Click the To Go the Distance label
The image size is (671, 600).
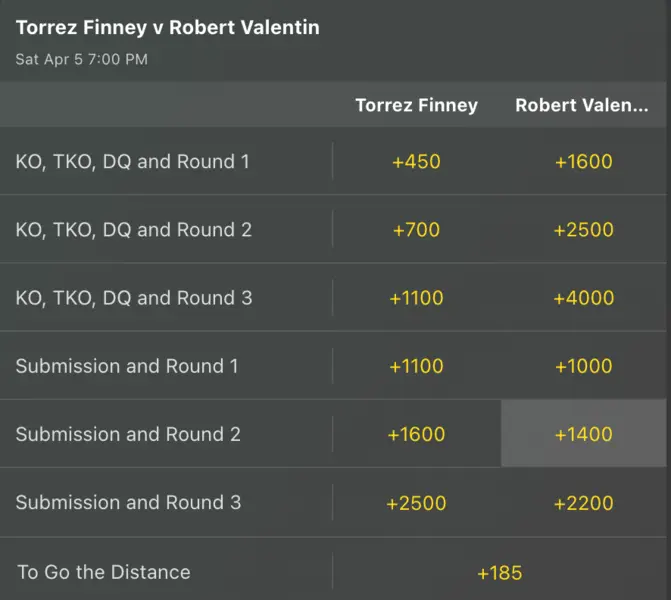[x=103, y=573]
